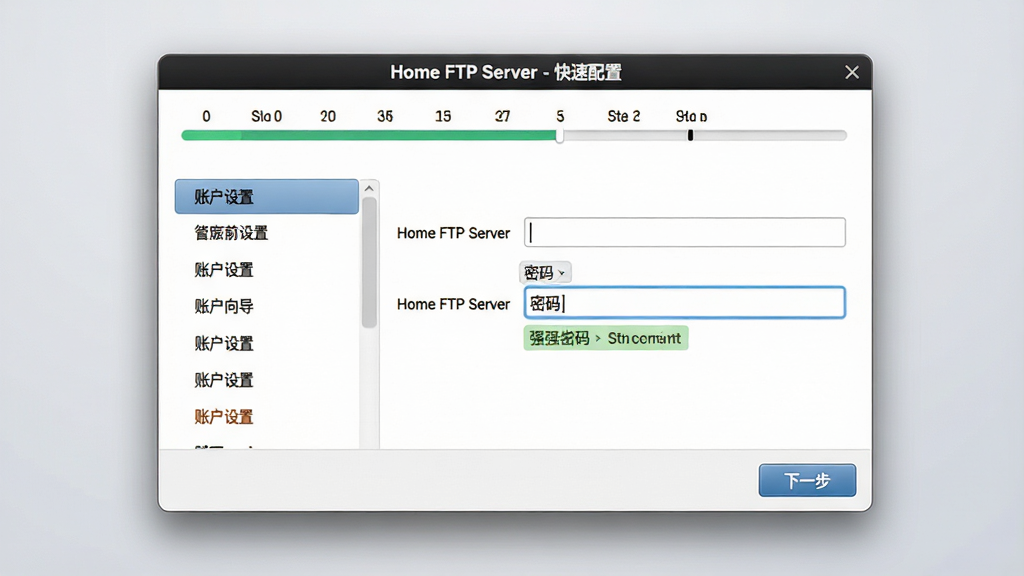Click the 'Ste 2' step label

click(624, 116)
